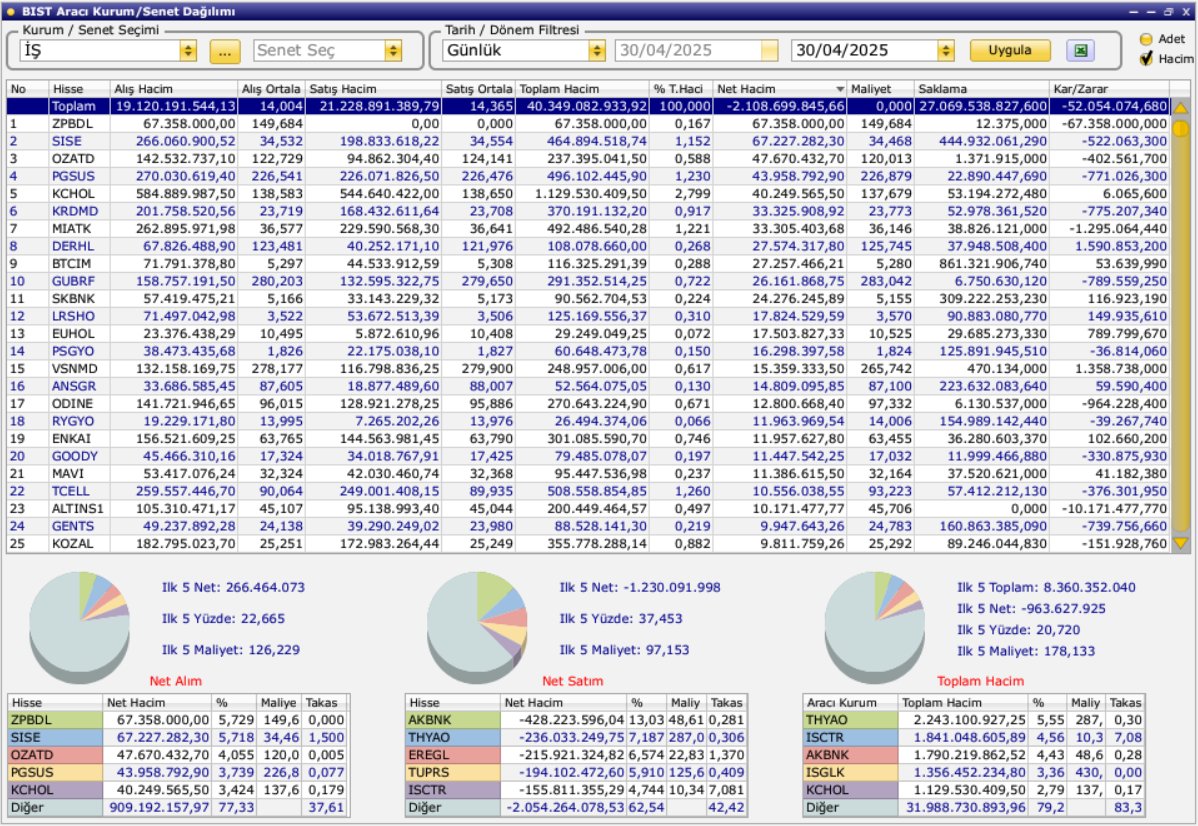Select the ENKAI stock row
Image resolution: width=1198 pixels, height=826 pixels.
588,439
